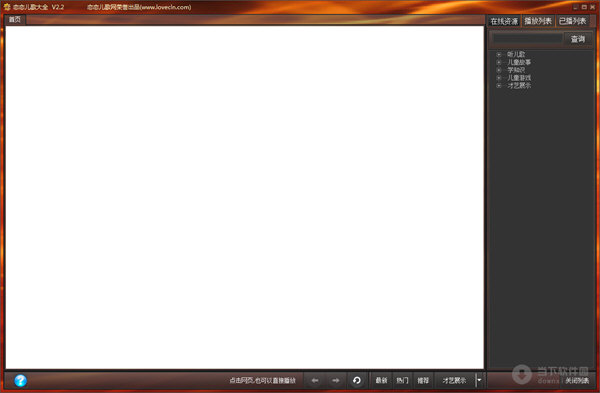Refresh the page with the circular arrow
600x393 pixels.
coord(357,380)
